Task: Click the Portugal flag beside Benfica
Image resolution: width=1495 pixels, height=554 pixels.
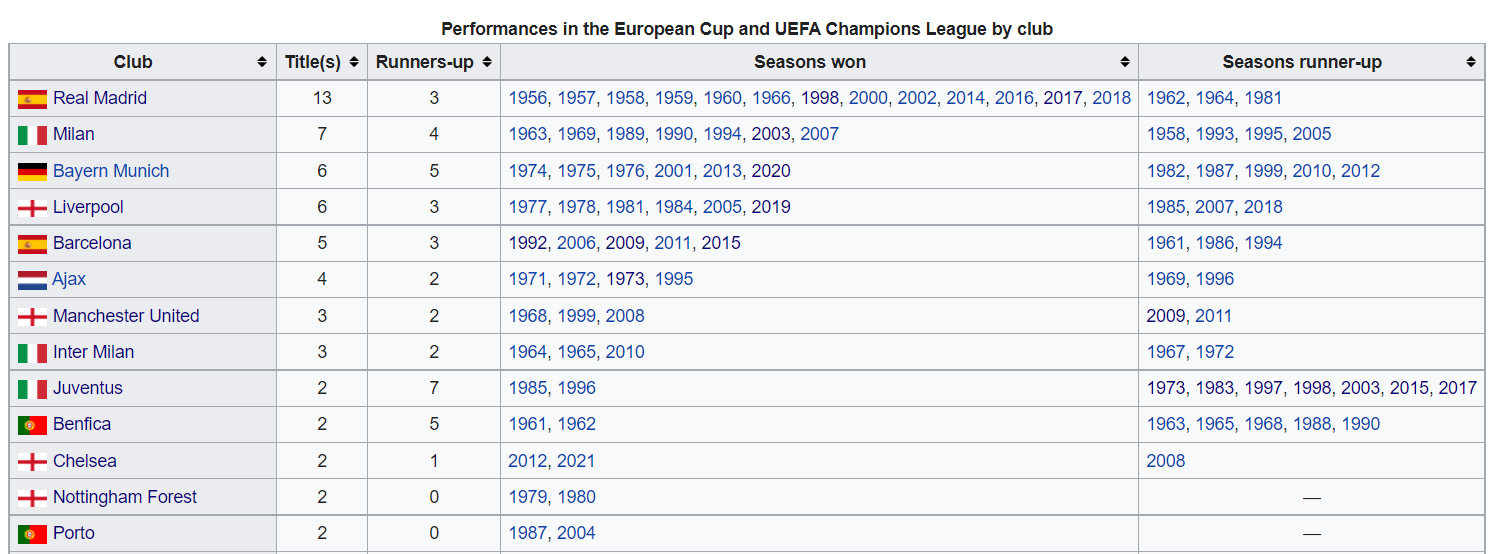Action: point(32,425)
